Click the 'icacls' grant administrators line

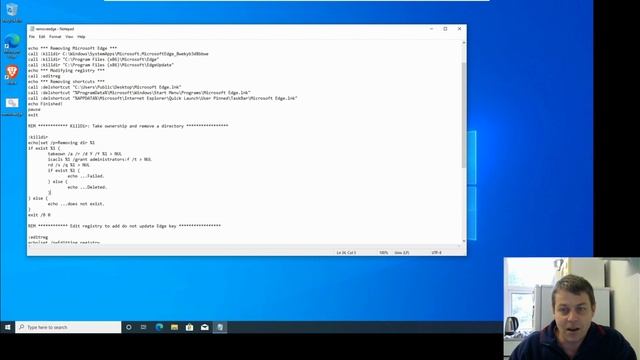tap(100, 159)
